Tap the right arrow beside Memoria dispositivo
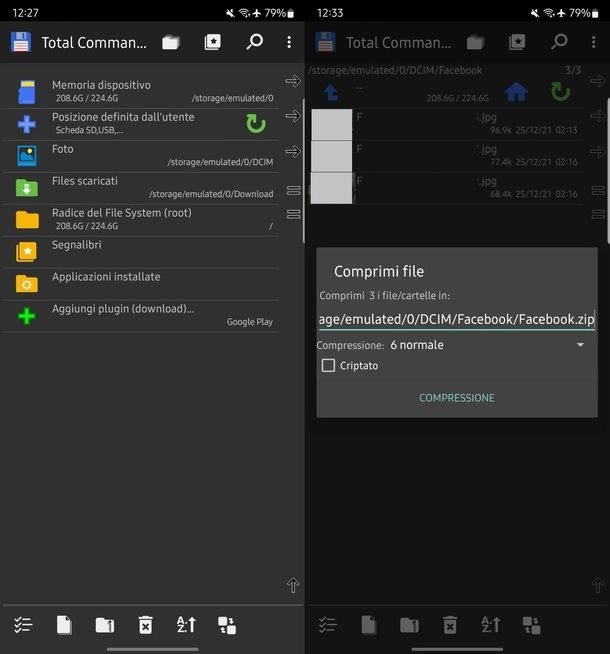 click(293, 80)
